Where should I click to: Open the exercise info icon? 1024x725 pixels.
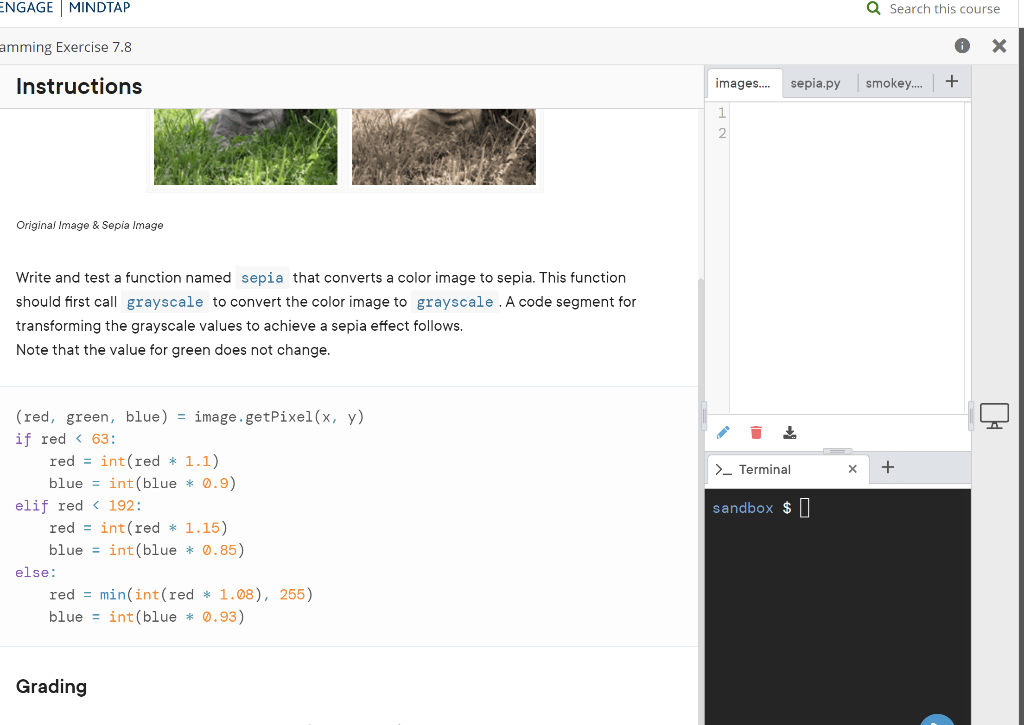pos(962,45)
